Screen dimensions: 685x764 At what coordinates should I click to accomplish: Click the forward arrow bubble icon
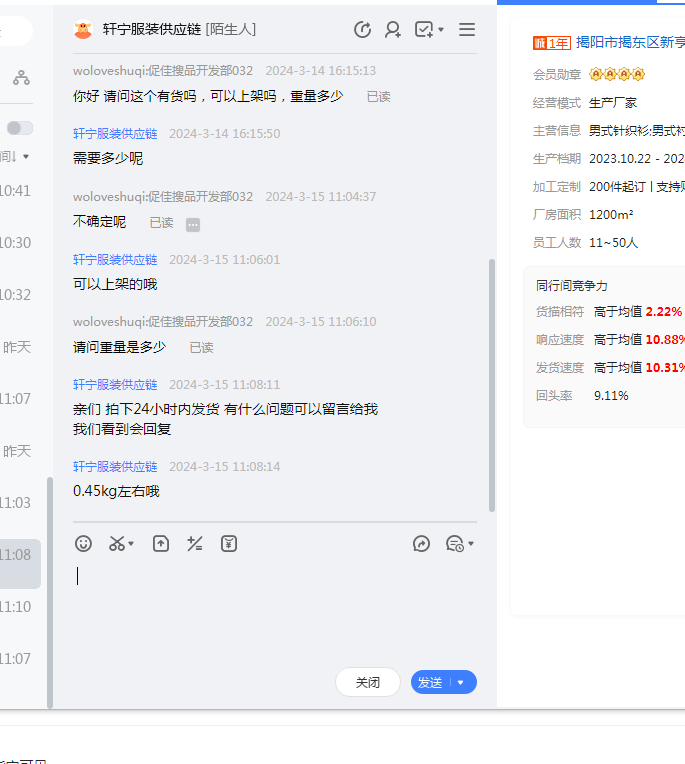421,543
